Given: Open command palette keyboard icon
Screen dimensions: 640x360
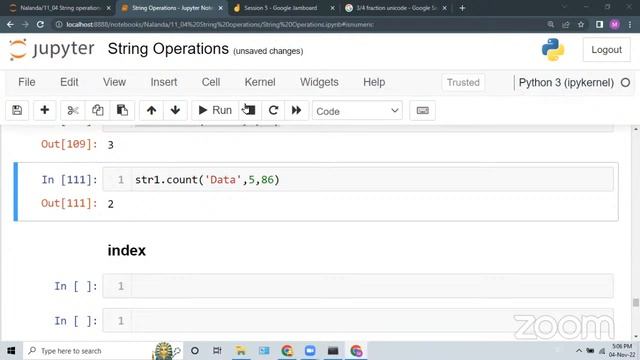Looking at the screenshot, I should tap(422, 111).
